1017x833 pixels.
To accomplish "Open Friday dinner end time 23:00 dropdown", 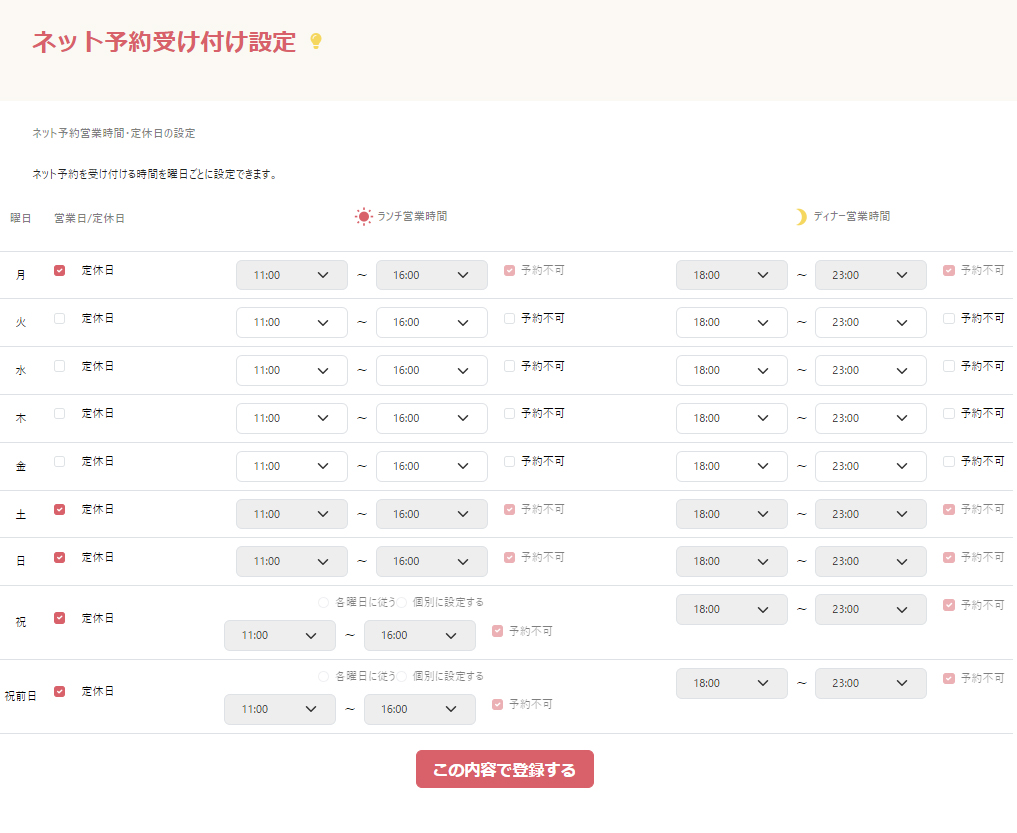I will click(x=870, y=466).
